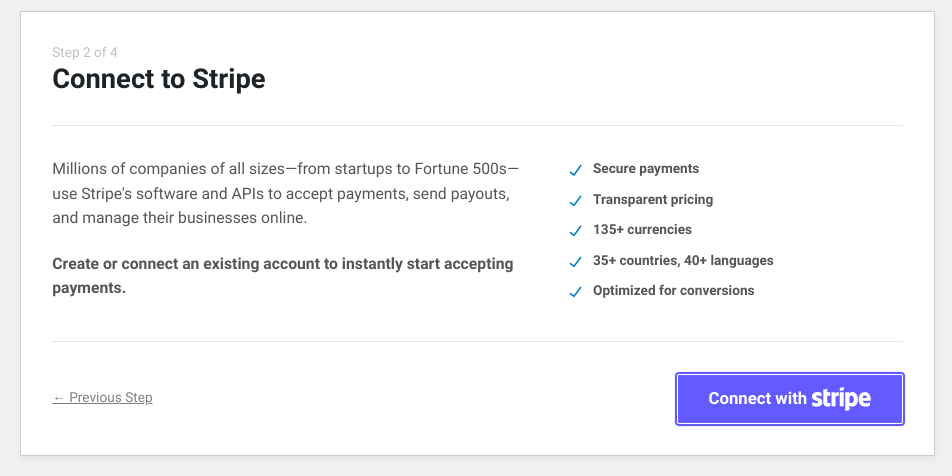Click the stripe logo in the Connect button

coord(842,398)
